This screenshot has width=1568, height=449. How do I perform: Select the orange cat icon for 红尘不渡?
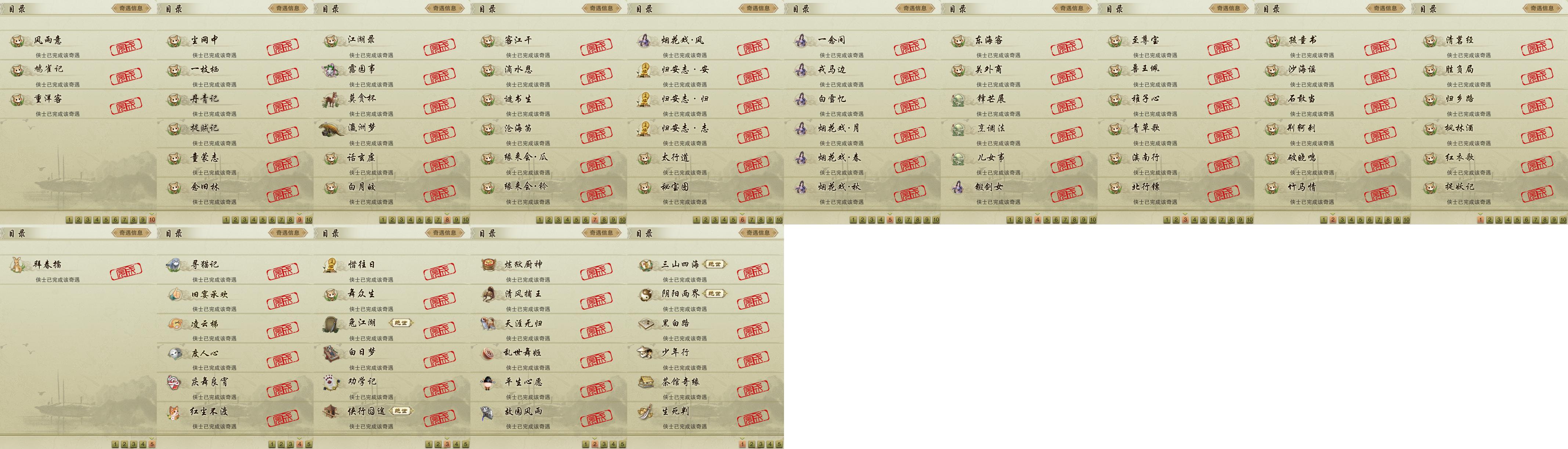click(x=175, y=412)
